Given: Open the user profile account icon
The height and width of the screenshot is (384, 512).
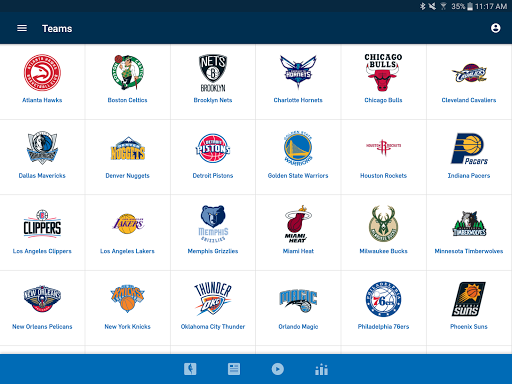Looking at the screenshot, I should point(496,28).
